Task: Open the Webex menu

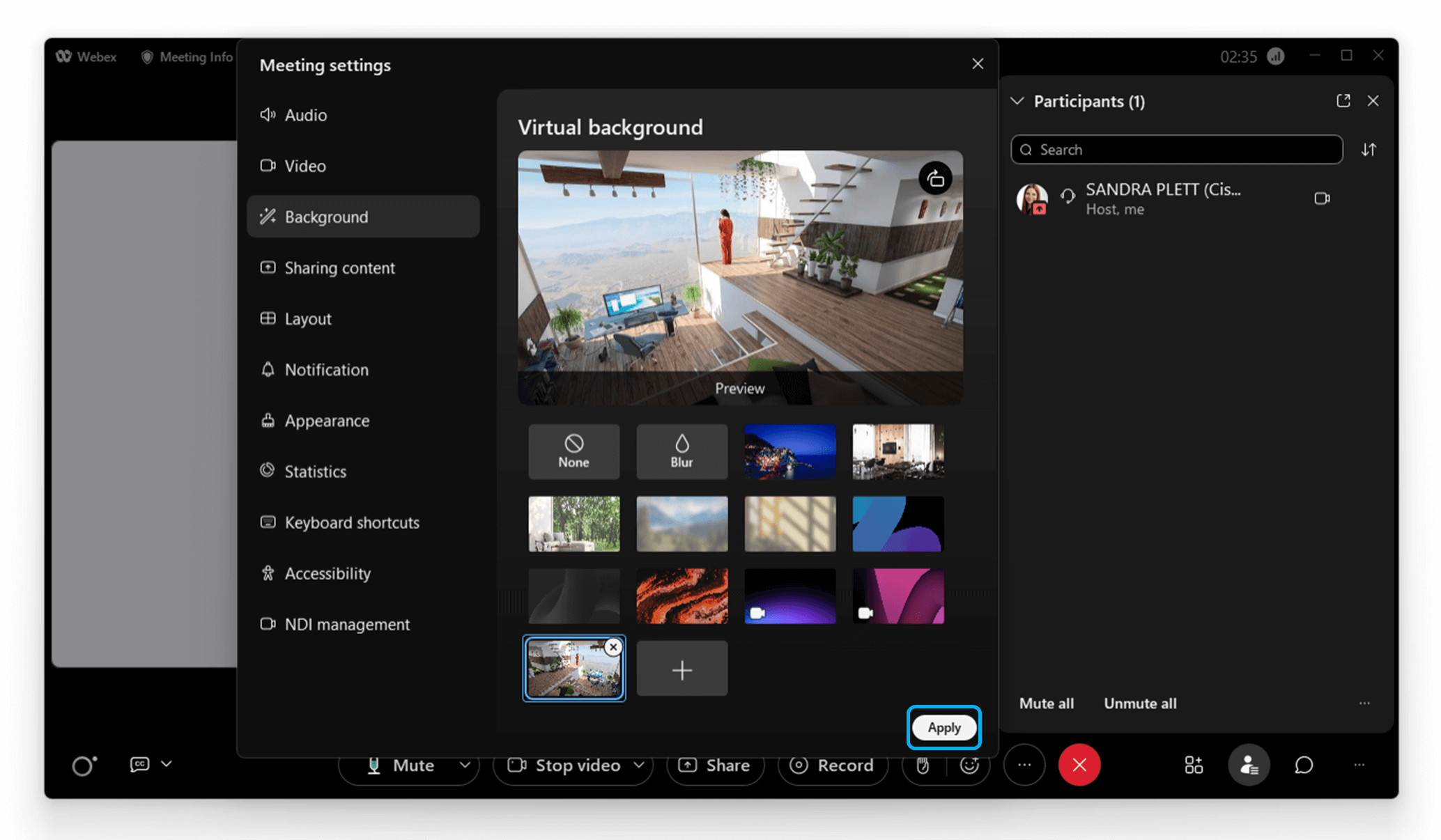Action: point(86,56)
